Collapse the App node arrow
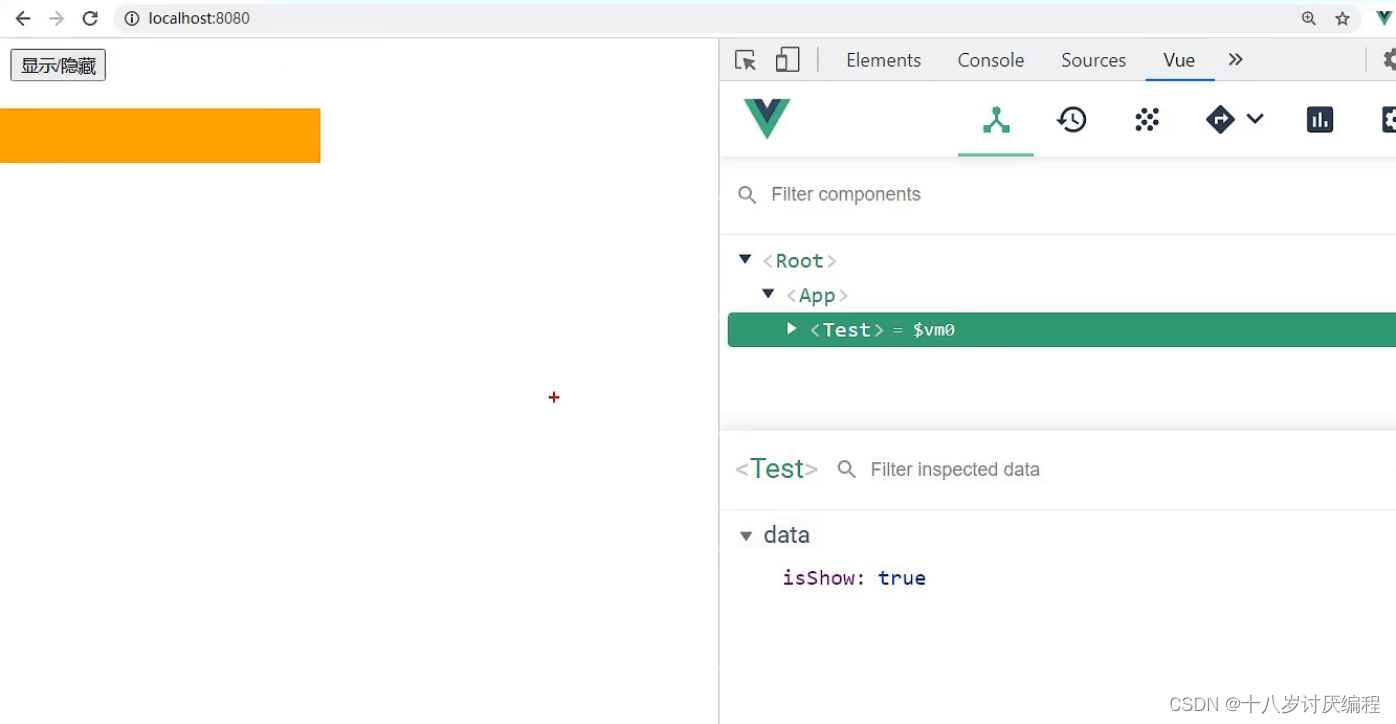Image resolution: width=1396 pixels, height=724 pixels. coord(768,294)
